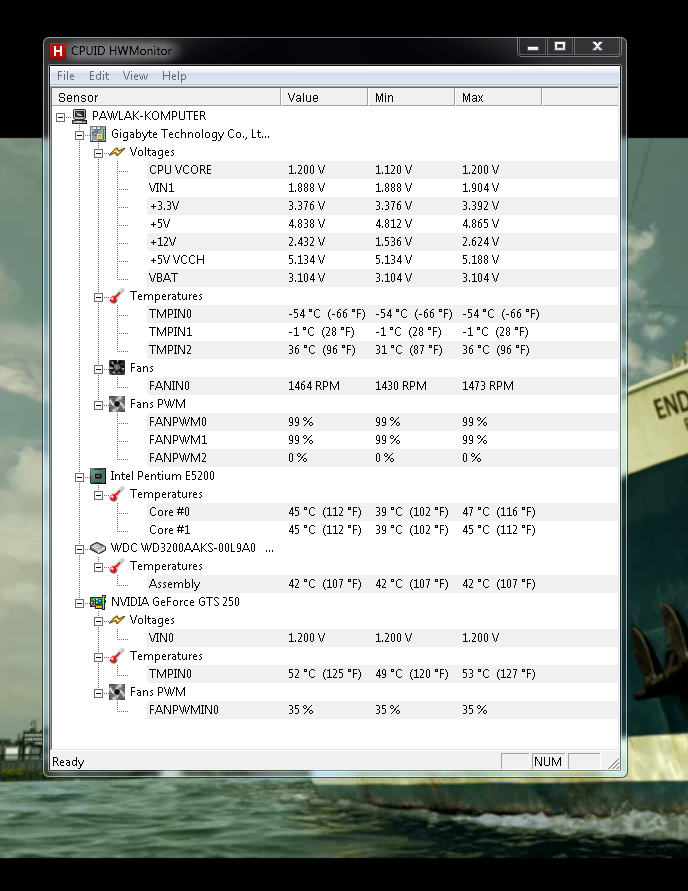Click the 1464 RPM value
This screenshot has height=891, width=688.
tap(314, 386)
